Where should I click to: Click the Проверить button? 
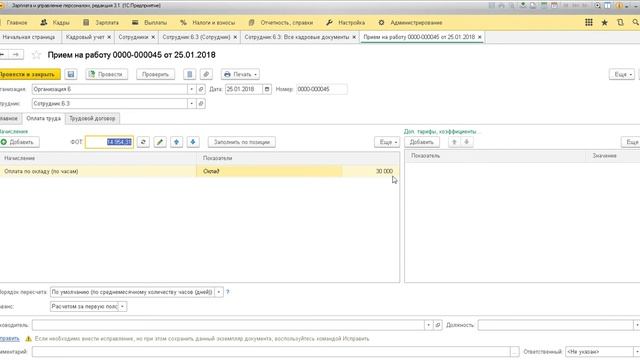tap(156, 74)
